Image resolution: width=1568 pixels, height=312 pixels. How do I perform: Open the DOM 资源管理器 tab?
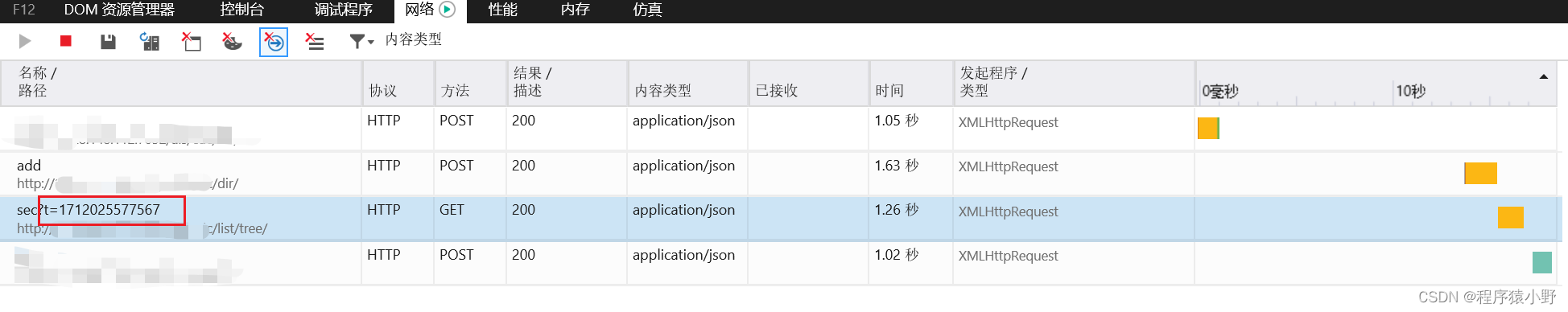pos(119,10)
